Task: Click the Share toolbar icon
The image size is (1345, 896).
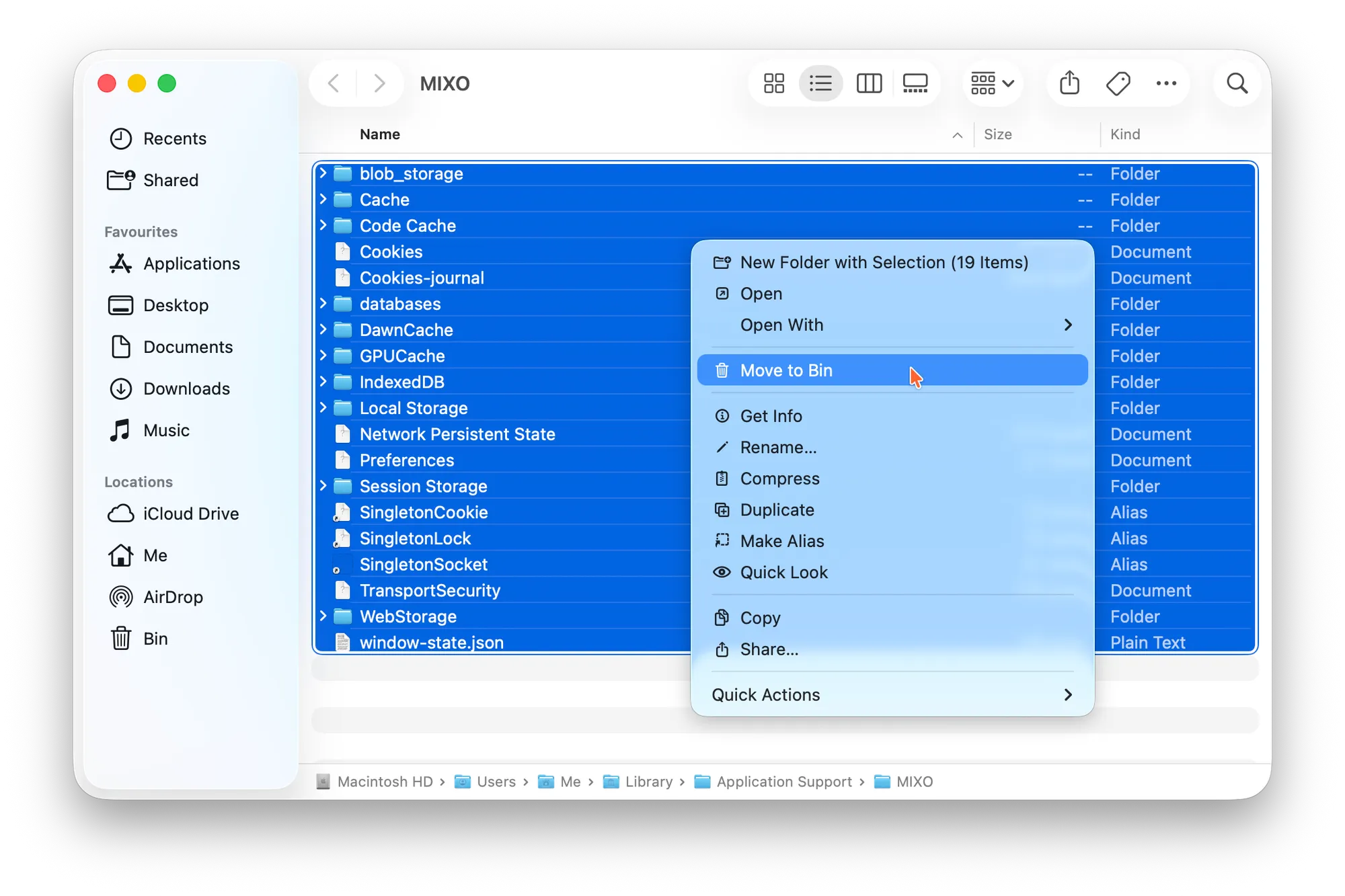Action: [x=1069, y=83]
